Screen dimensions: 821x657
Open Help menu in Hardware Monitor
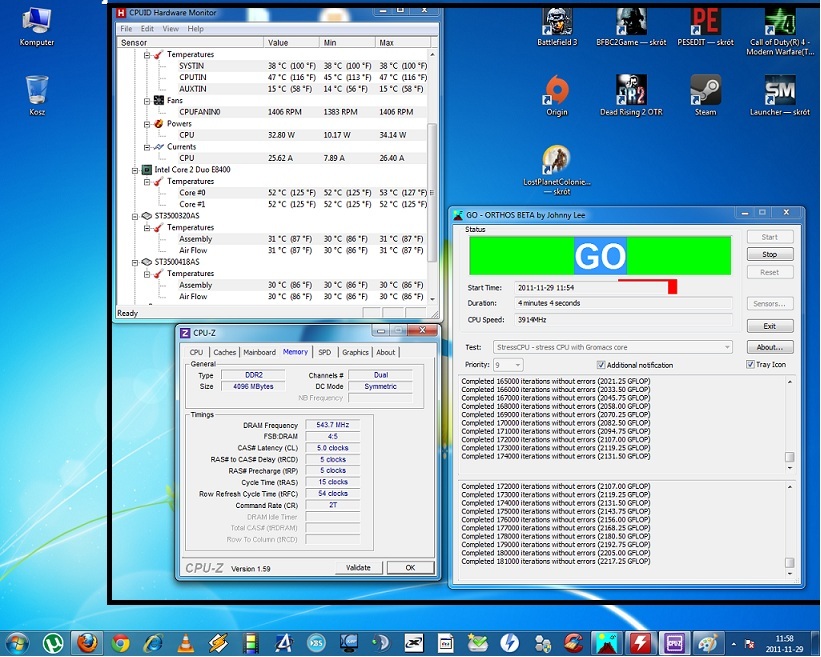pos(195,29)
